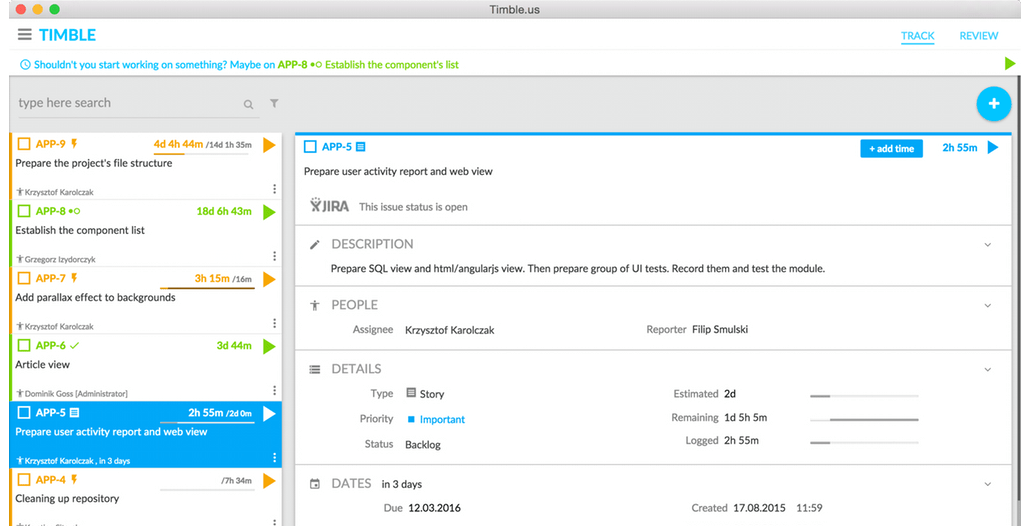This screenshot has width=1030, height=526.
Task: Open APP-5 link in detail header
Action: click(x=337, y=147)
